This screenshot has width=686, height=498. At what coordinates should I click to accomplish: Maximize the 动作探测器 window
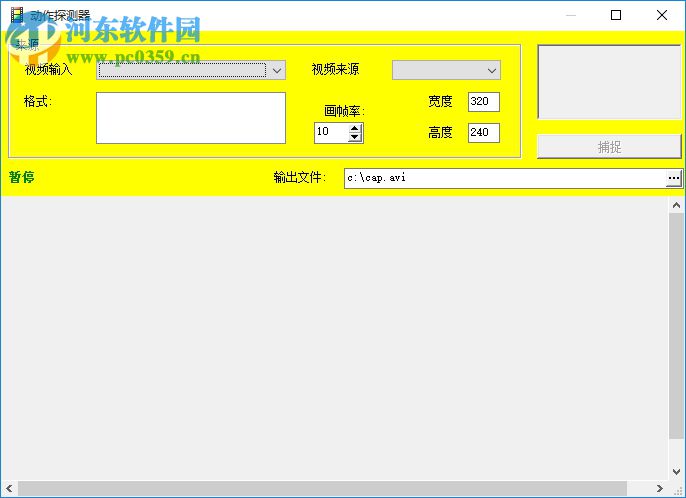pyautogui.click(x=616, y=15)
